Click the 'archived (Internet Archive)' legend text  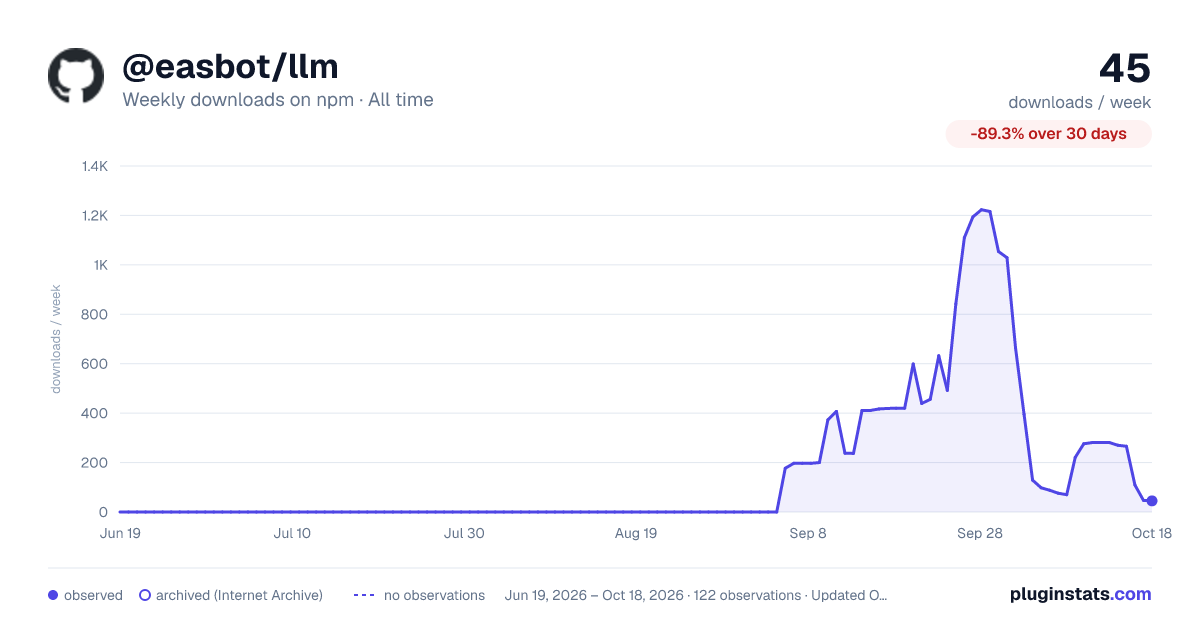pyautogui.click(x=239, y=595)
